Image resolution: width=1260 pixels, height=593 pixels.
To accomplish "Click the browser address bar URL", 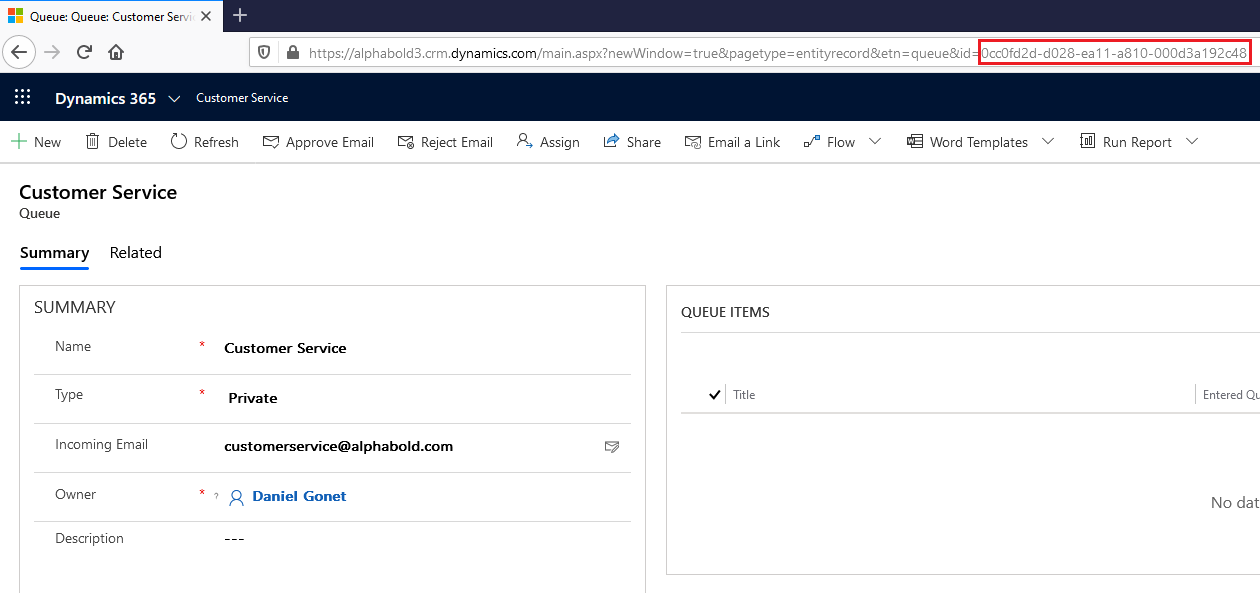I will click(779, 53).
